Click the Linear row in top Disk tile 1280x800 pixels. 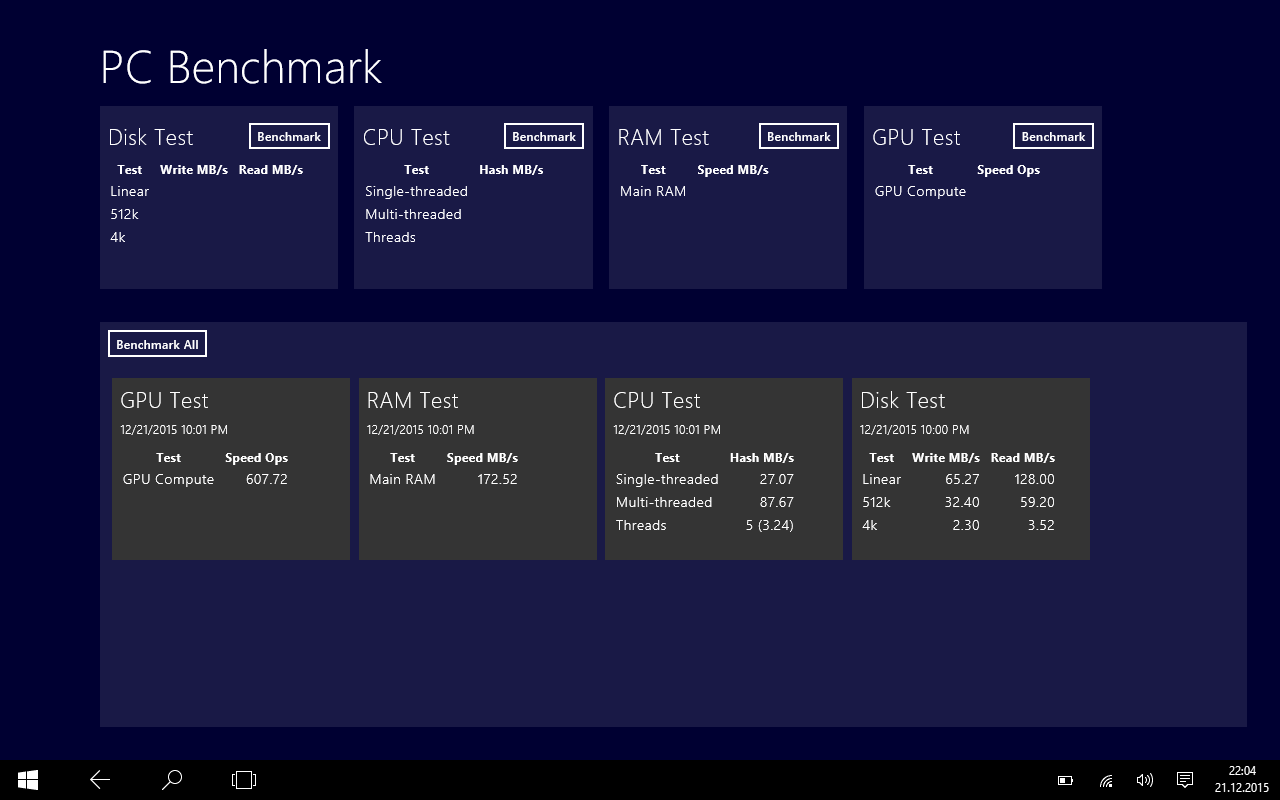coord(129,192)
